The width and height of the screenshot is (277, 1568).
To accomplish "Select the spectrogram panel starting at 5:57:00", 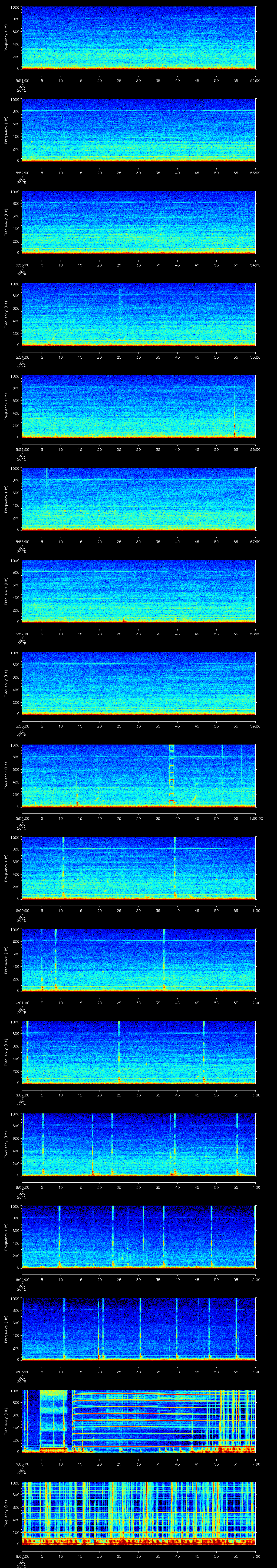I will click(139, 592).
